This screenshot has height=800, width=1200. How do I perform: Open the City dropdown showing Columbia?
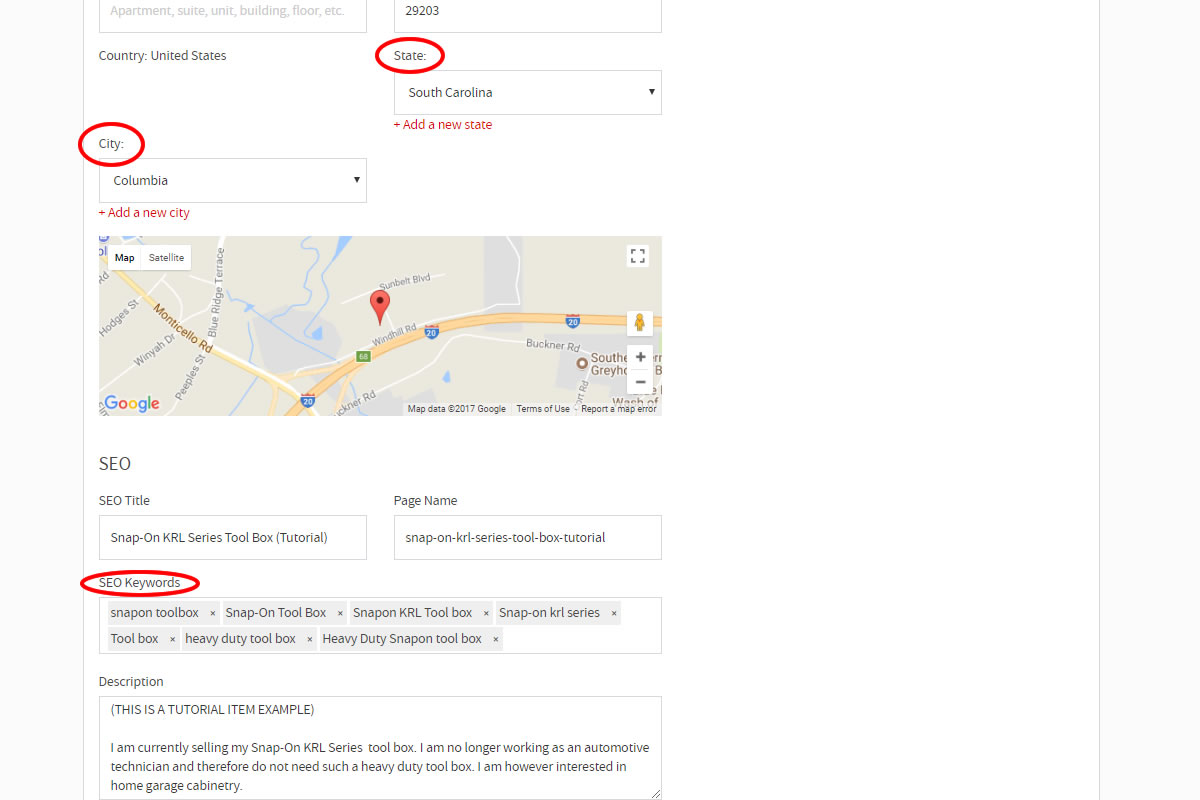point(233,180)
